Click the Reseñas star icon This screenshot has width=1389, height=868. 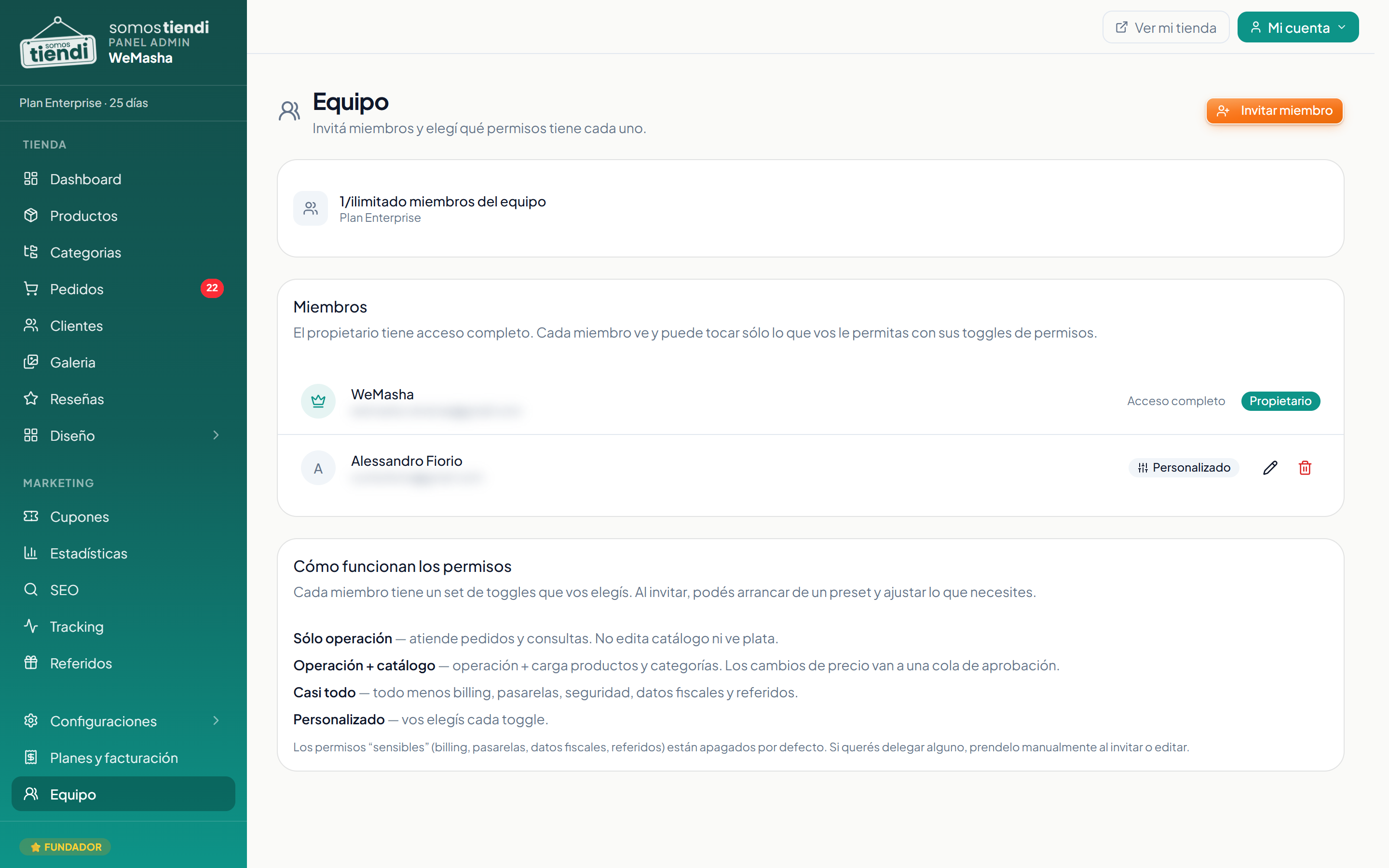pos(31,398)
